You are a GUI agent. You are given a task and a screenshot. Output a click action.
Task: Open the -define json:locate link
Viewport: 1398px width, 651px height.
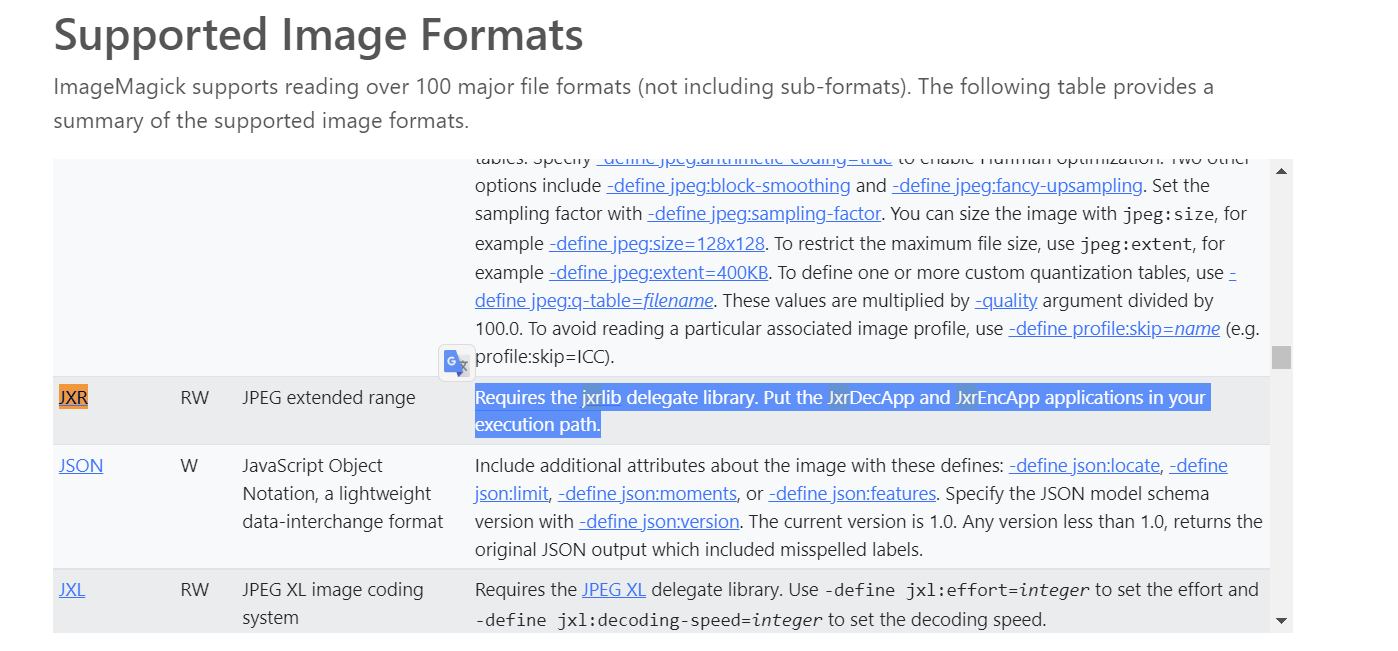click(x=1084, y=465)
